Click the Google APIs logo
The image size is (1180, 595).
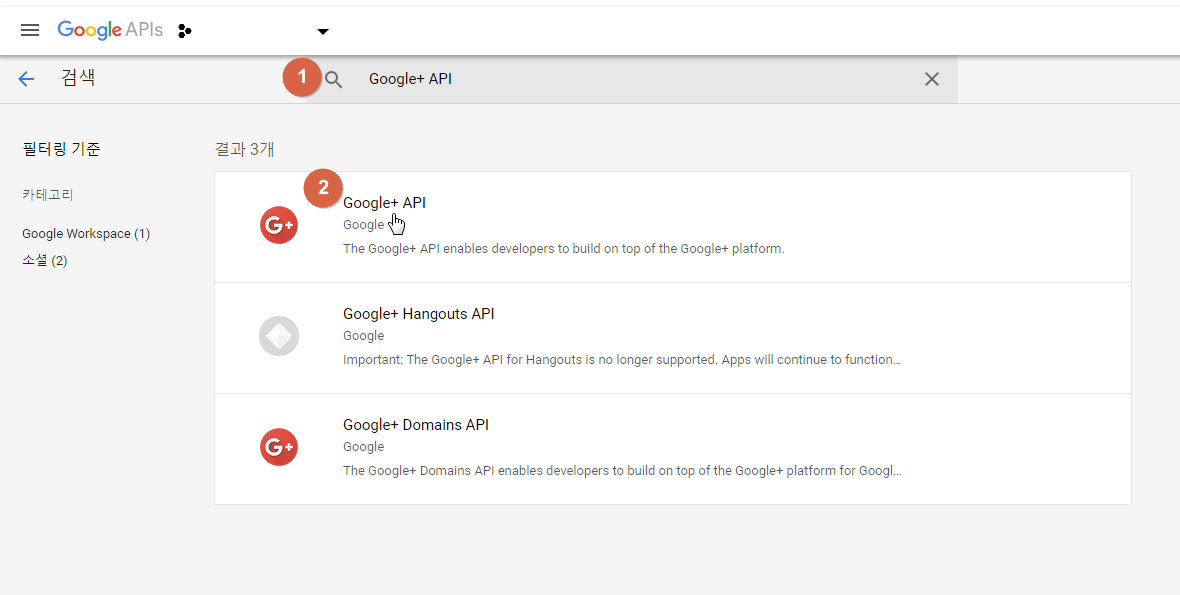click(x=110, y=30)
